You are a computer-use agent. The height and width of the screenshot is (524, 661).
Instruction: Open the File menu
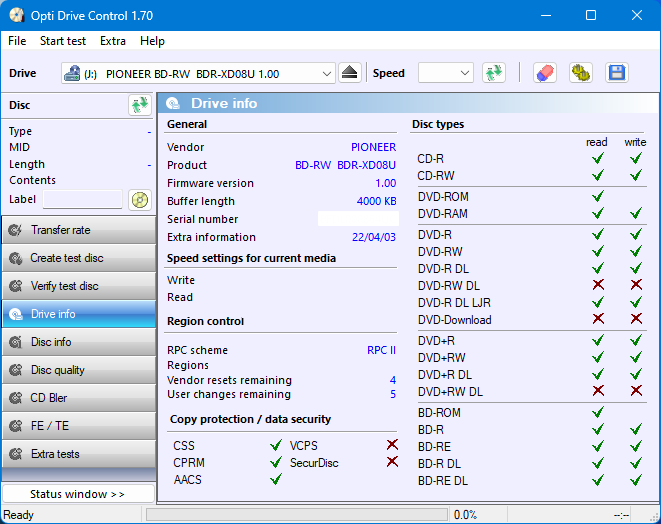[17, 41]
